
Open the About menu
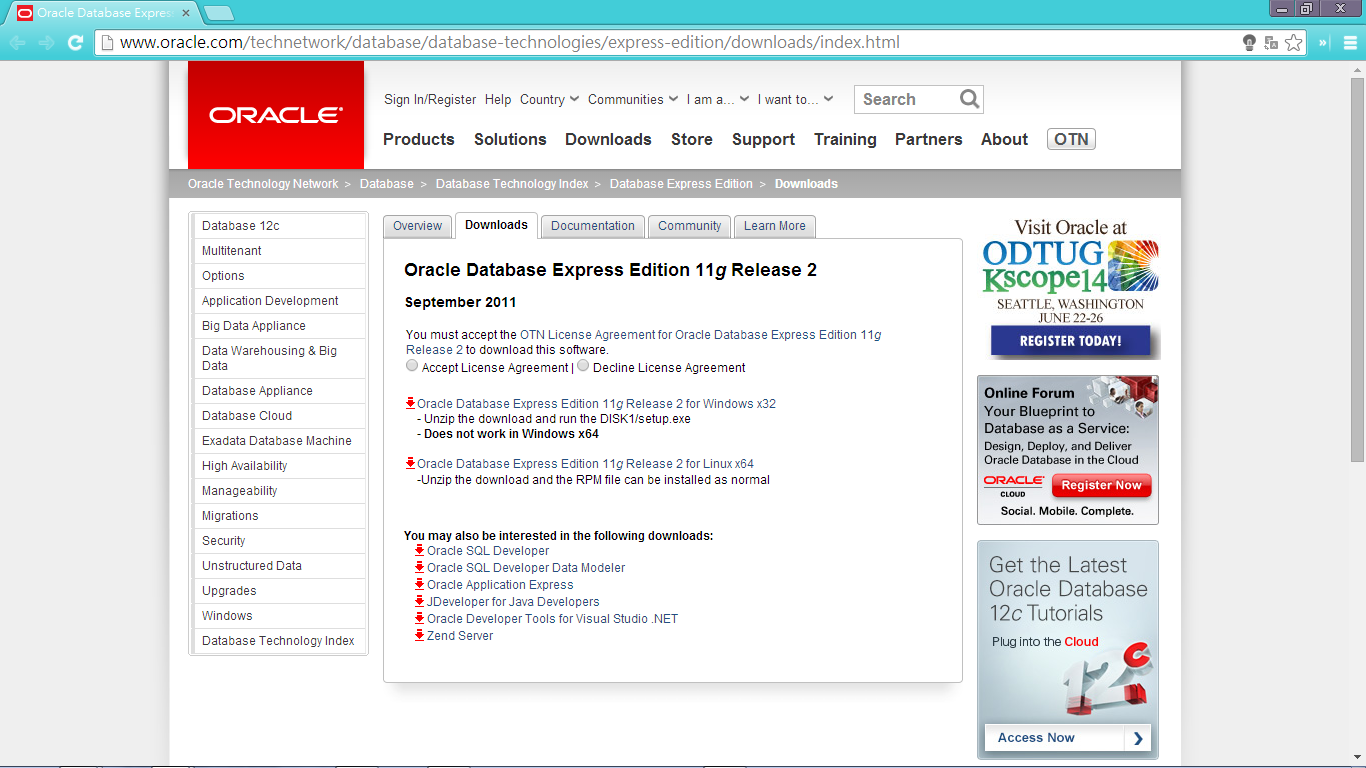(1004, 139)
